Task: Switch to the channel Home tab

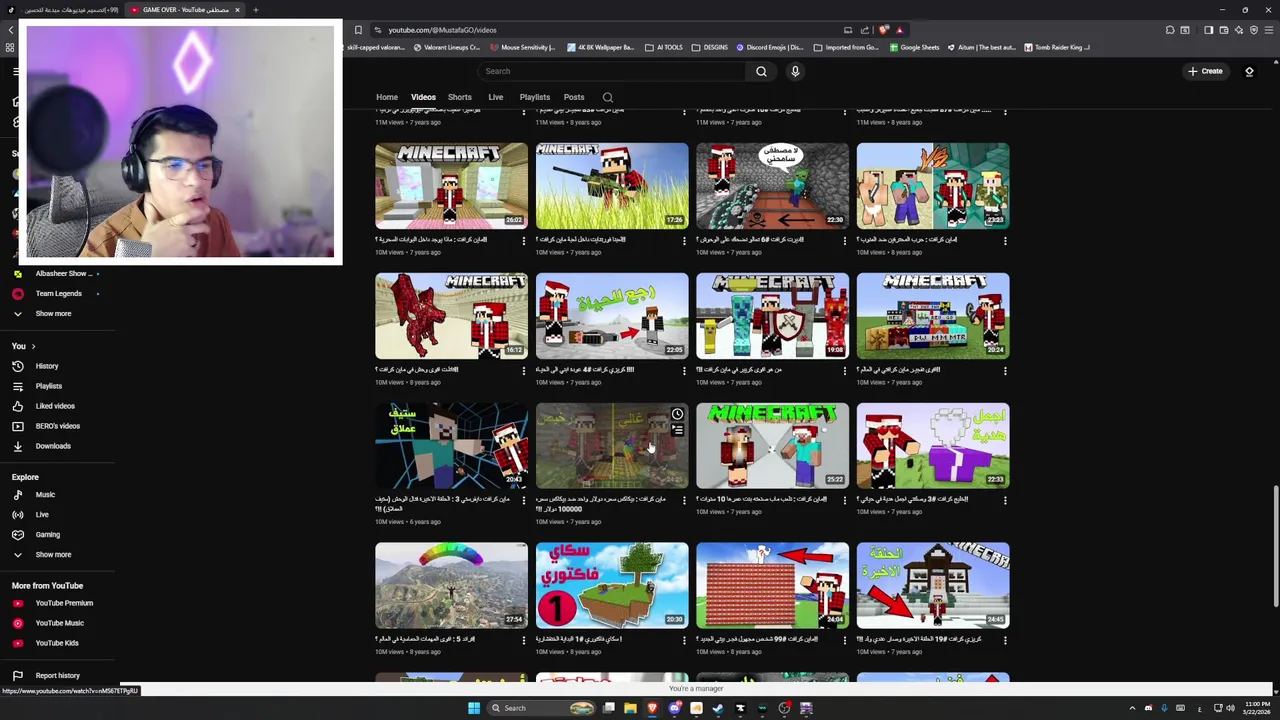Action: (387, 97)
